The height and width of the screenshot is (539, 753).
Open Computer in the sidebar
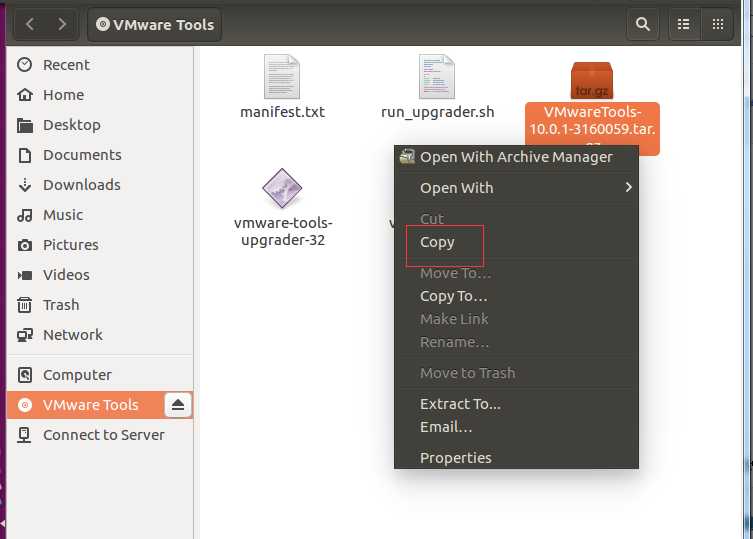pos(99,375)
